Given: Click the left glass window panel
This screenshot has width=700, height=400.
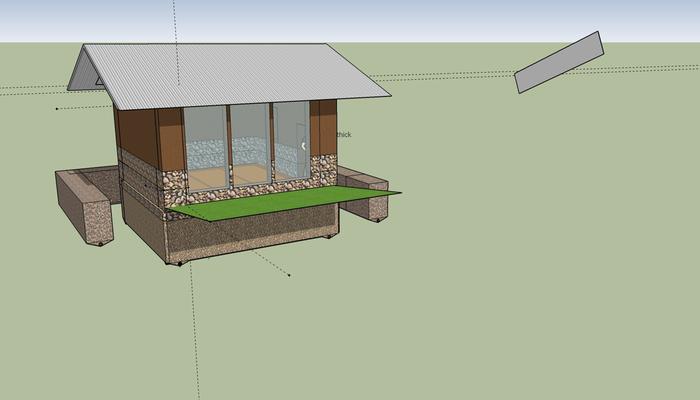Looking at the screenshot, I should (205, 140).
